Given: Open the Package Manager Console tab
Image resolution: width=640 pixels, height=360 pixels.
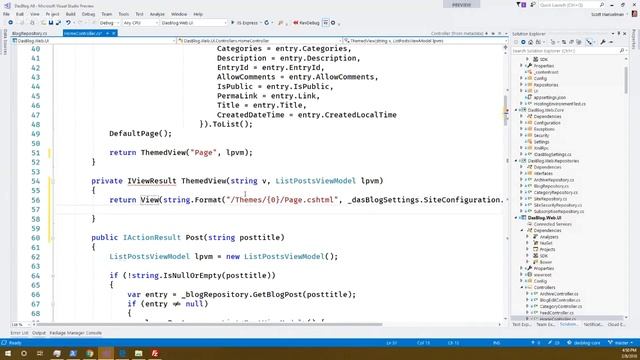Looking at the screenshot, I should click(x=76, y=333).
